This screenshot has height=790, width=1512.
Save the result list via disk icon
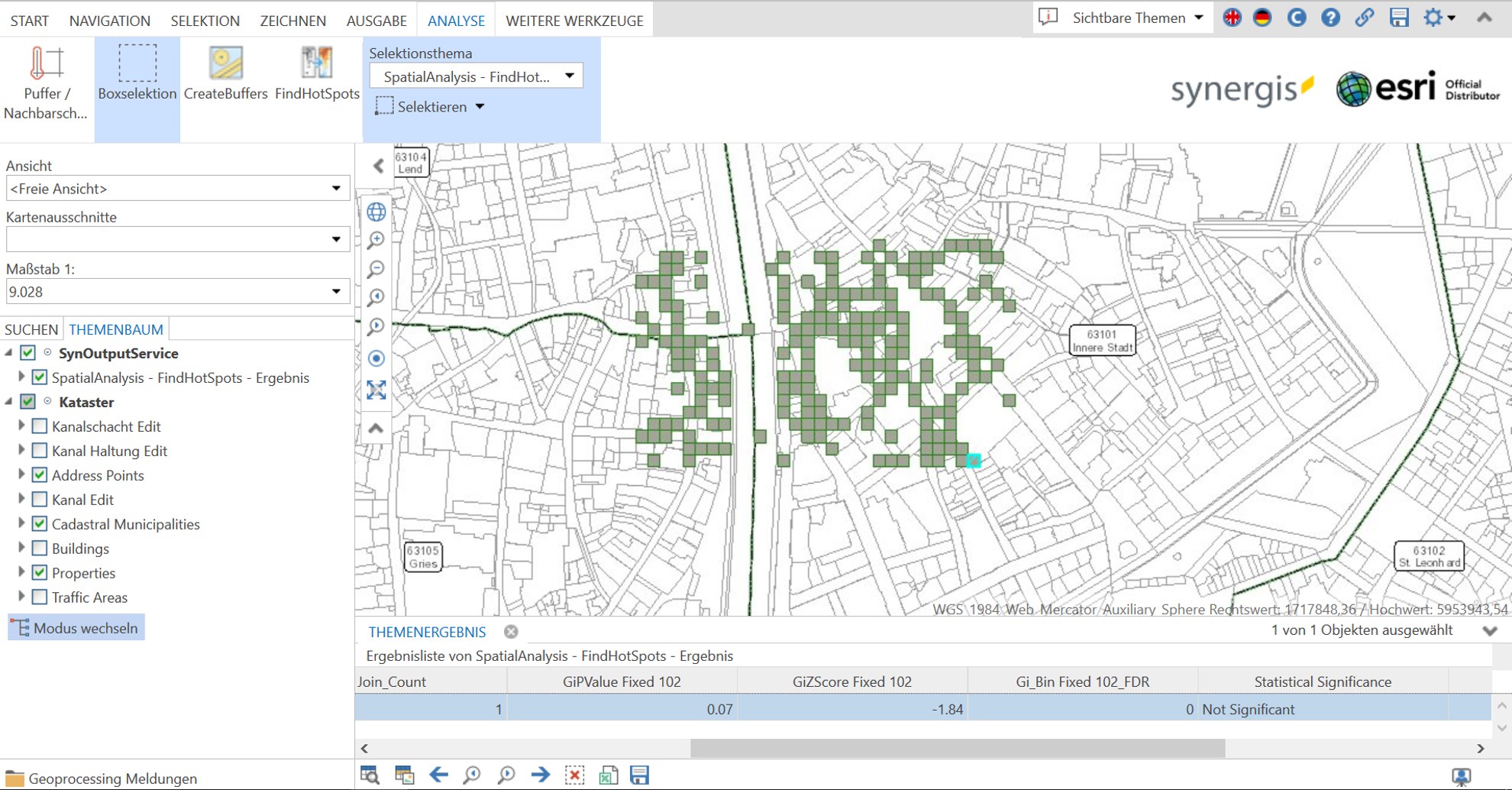coord(639,775)
